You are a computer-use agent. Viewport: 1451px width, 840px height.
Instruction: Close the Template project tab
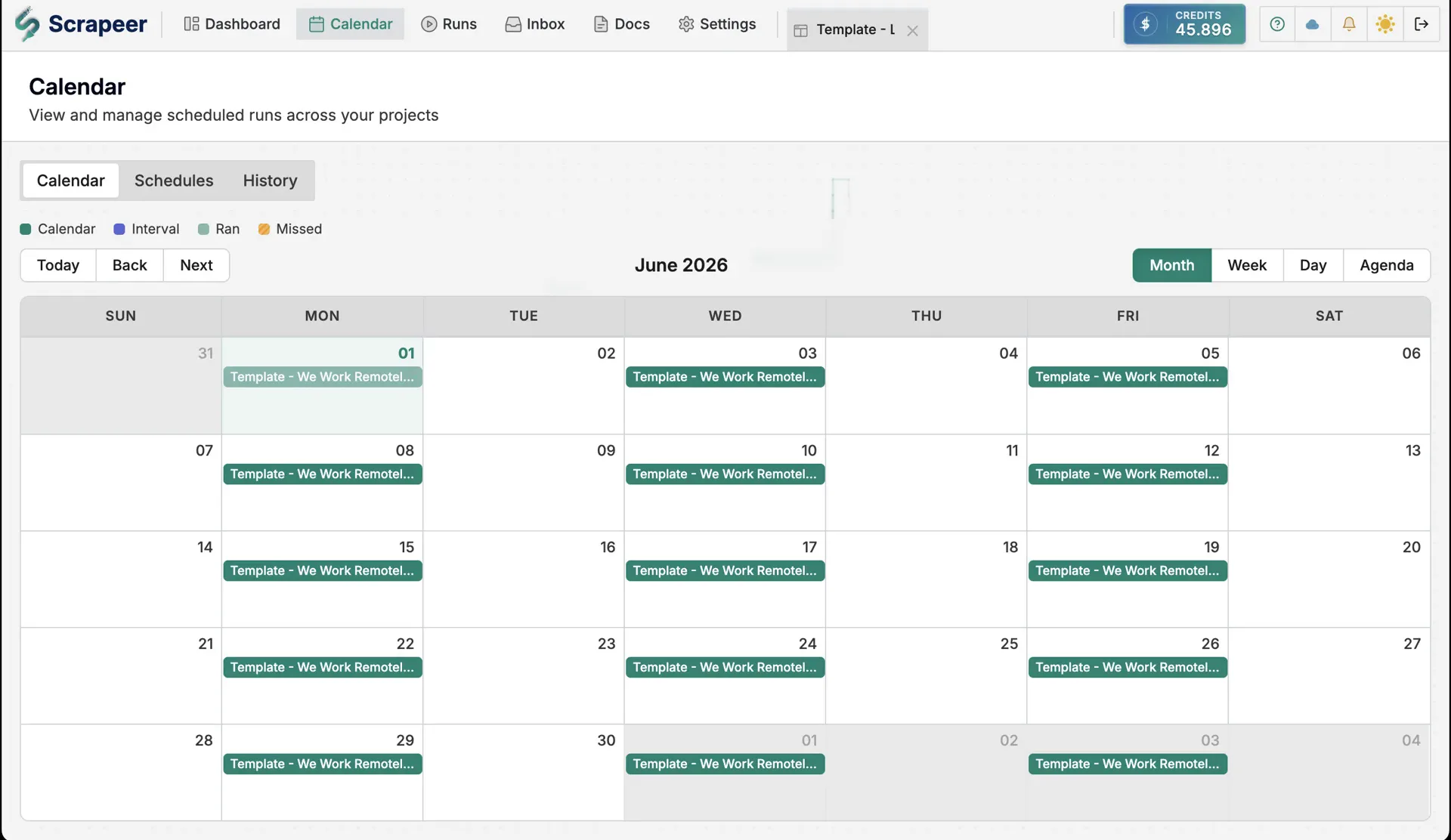pos(912,31)
